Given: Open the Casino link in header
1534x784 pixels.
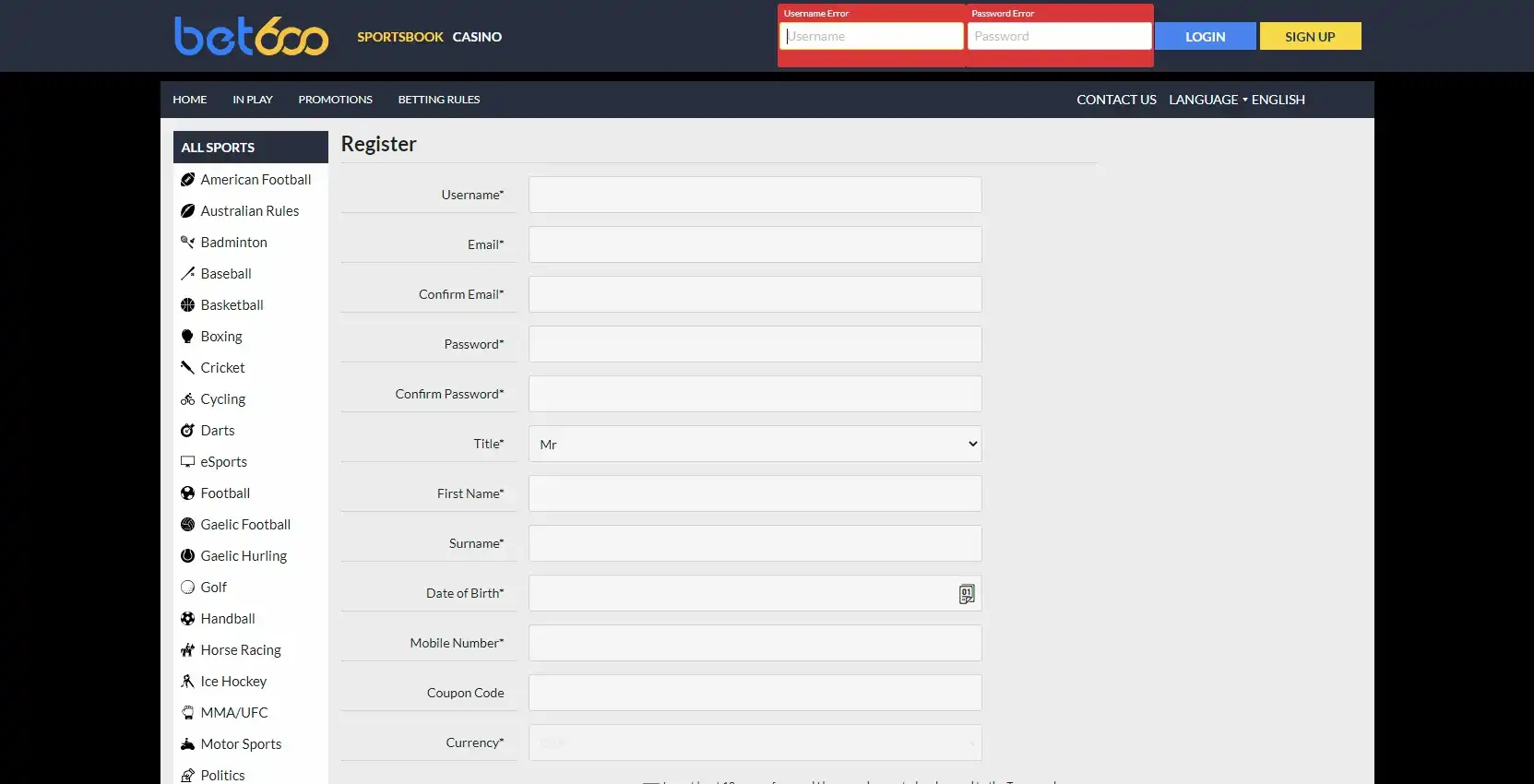Looking at the screenshot, I should [477, 37].
